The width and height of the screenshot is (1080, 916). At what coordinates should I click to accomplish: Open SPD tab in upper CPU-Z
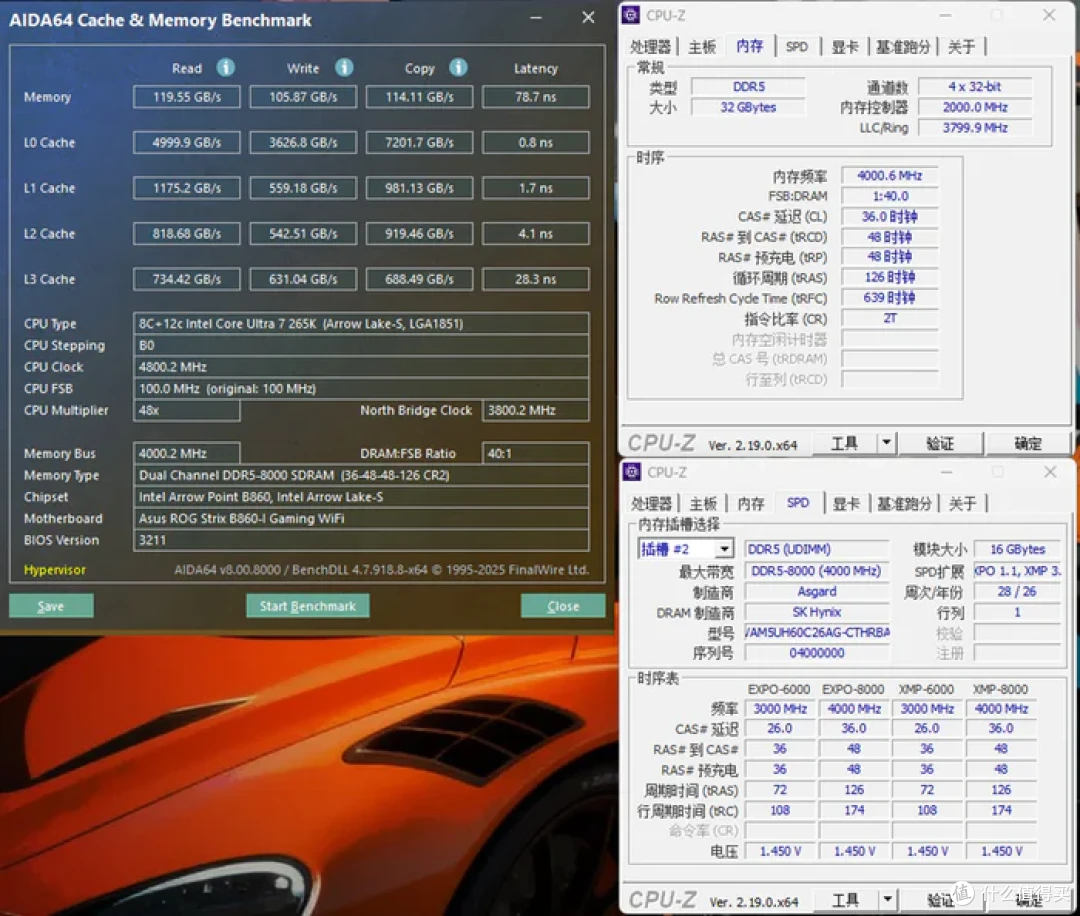click(x=797, y=47)
